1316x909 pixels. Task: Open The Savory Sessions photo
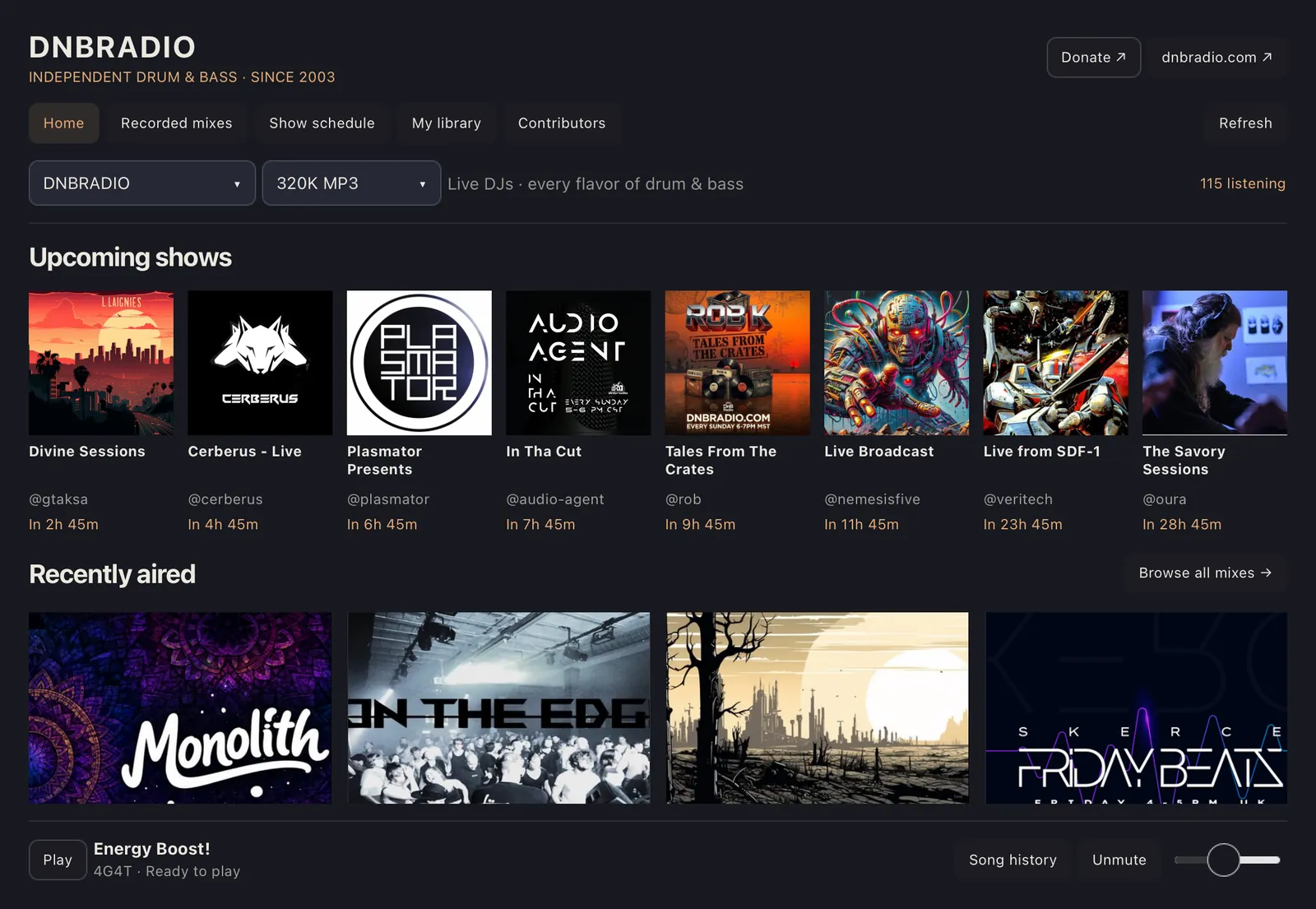[1215, 363]
